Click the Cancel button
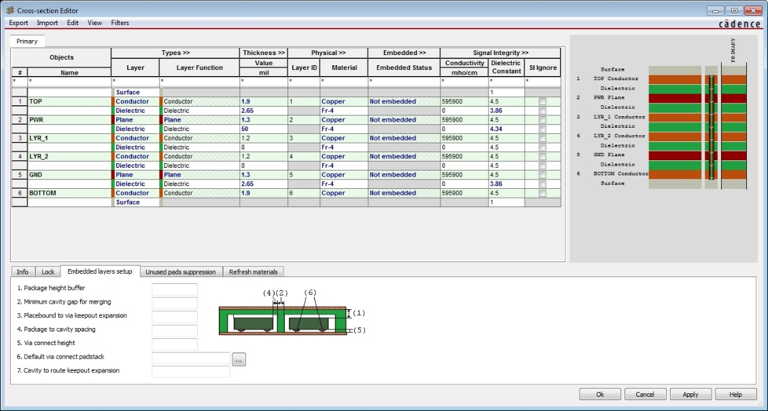 pyautogui.click(x=645, y=394)
